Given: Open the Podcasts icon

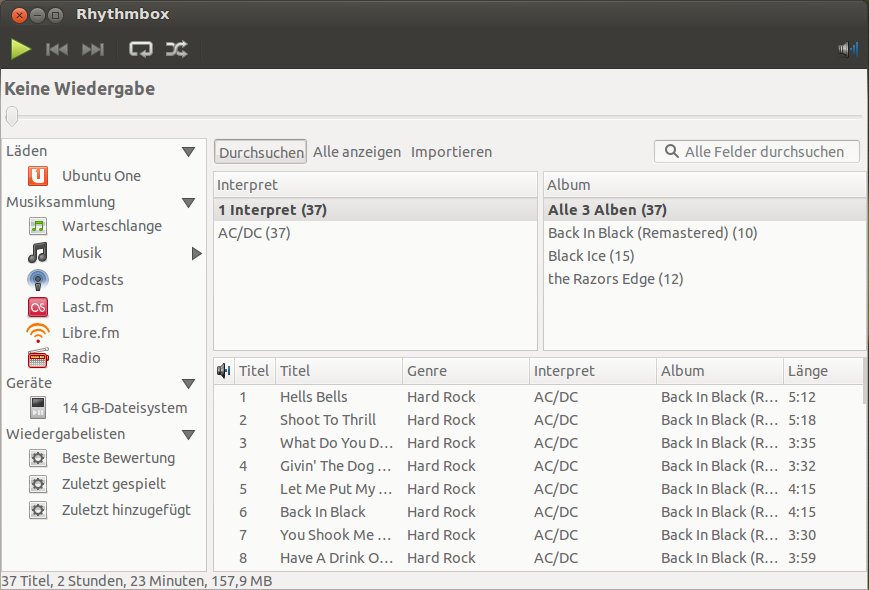Looking at the screenshot, I should click(38, 280).
